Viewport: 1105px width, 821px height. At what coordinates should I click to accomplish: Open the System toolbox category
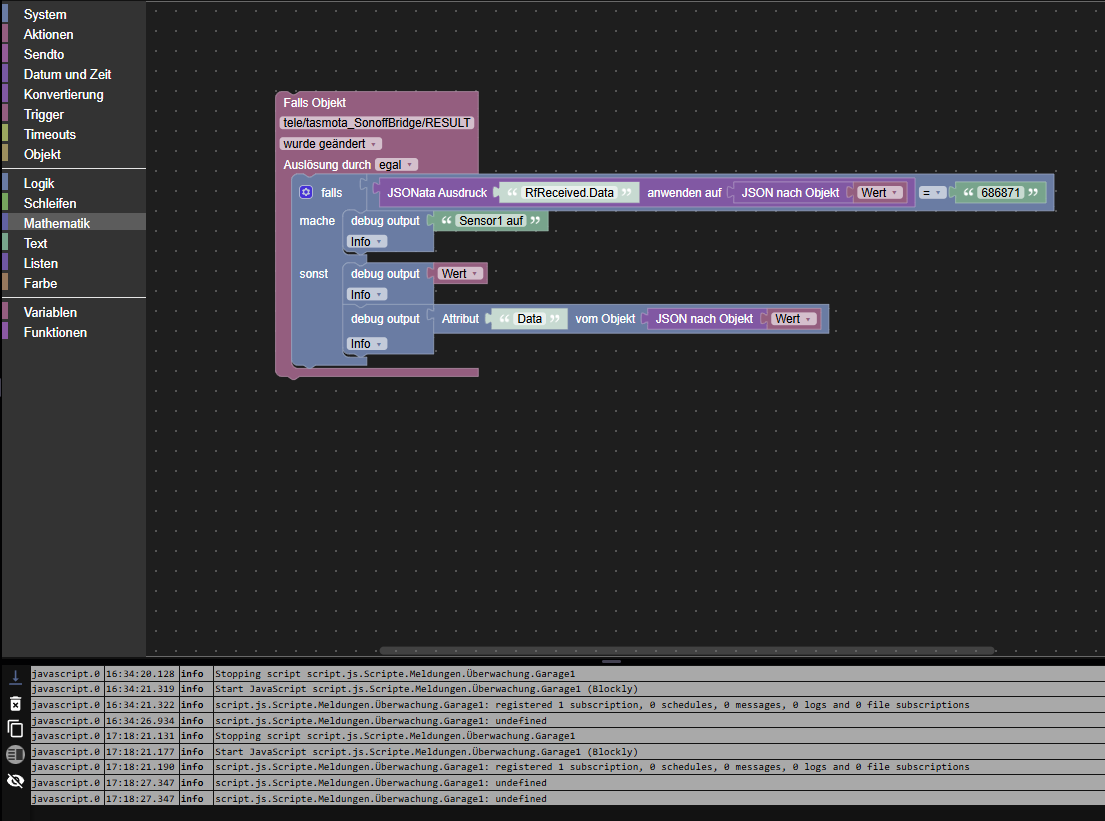click(73, 14)
